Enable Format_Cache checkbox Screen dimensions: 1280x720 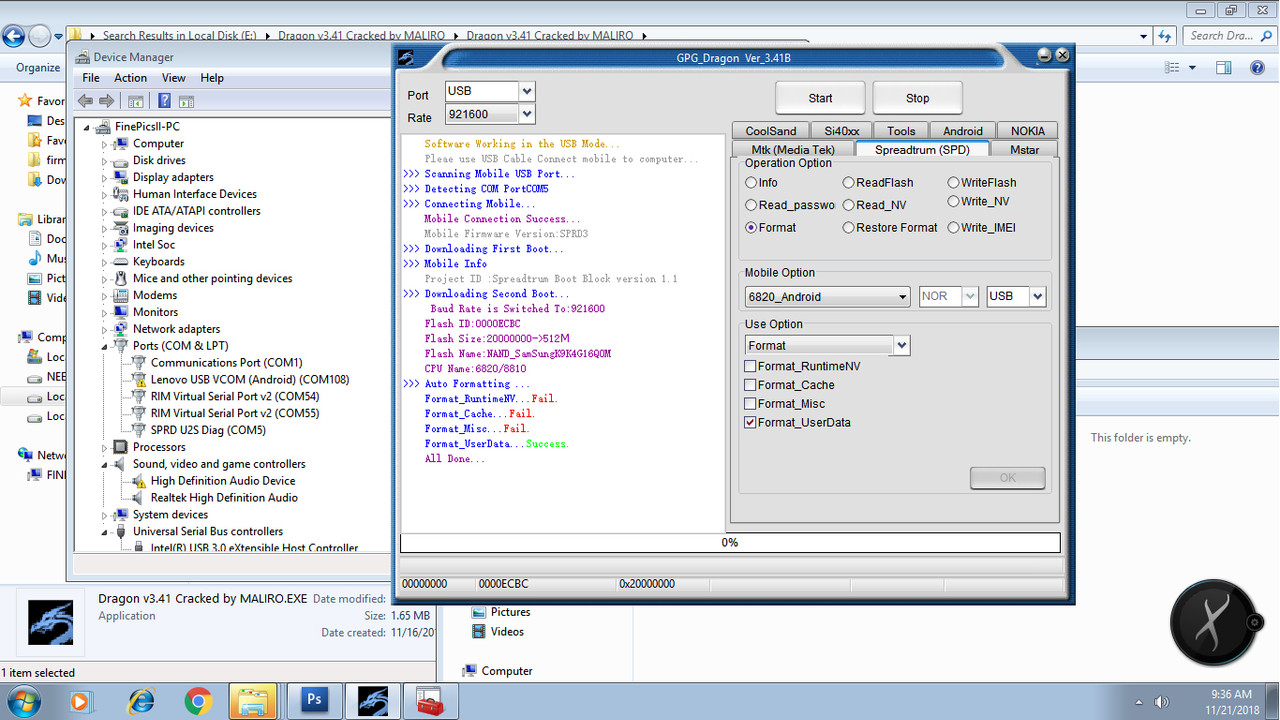tap(750, 385)
